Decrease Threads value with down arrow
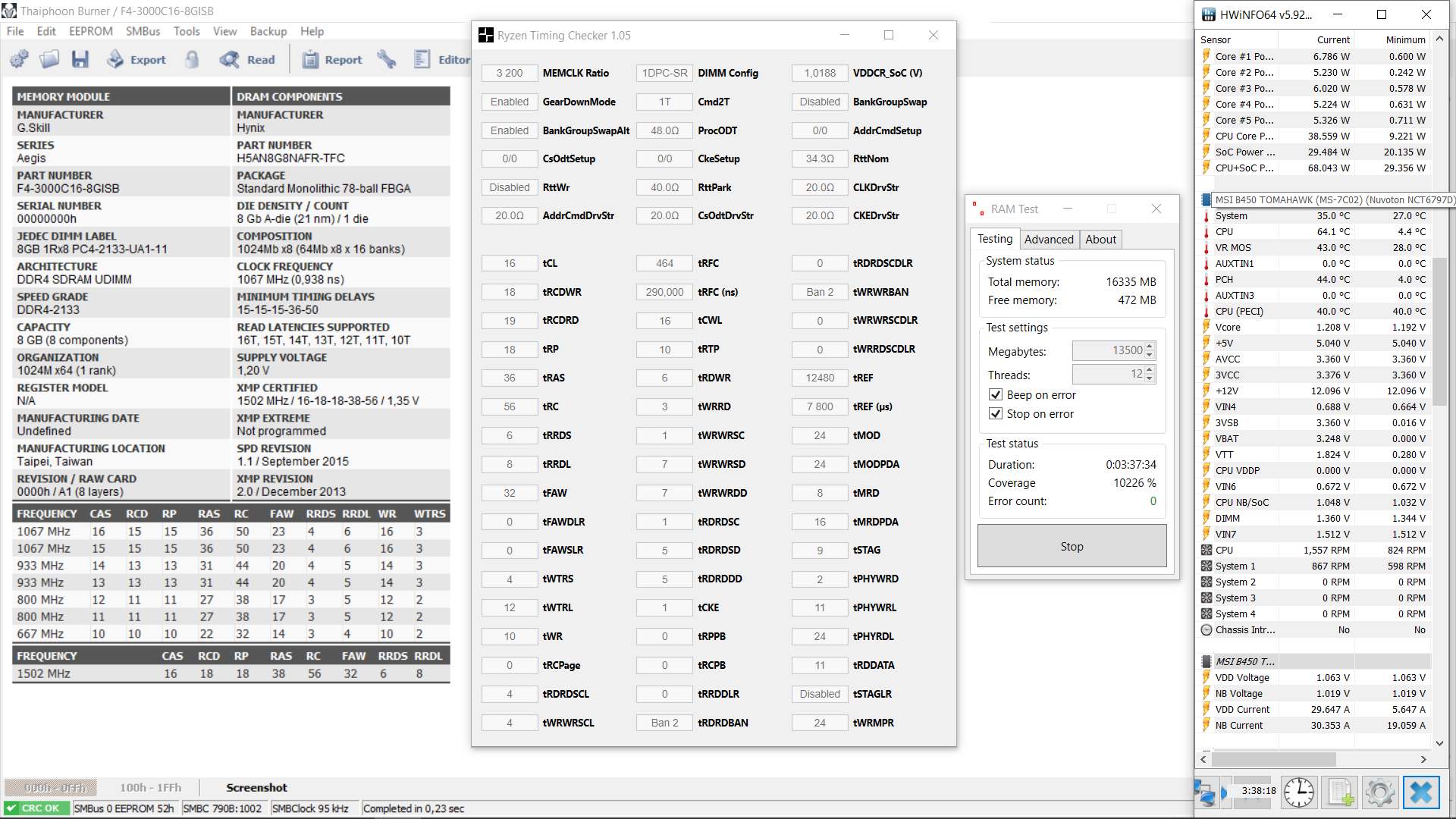 coord(1150,378)
